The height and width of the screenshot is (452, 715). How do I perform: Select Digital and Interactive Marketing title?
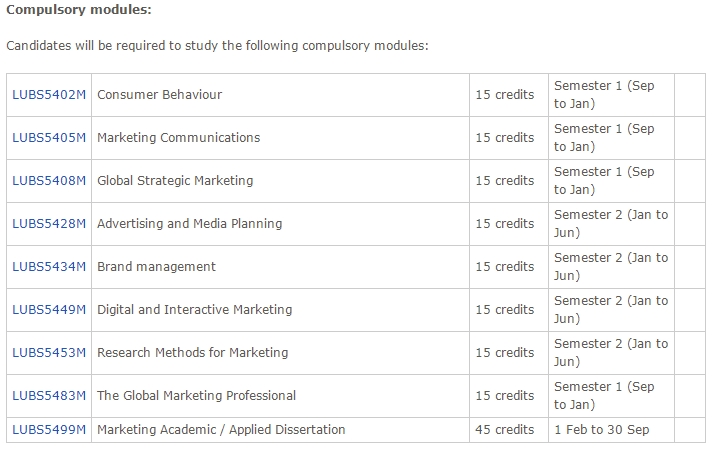tap(194, 310)
